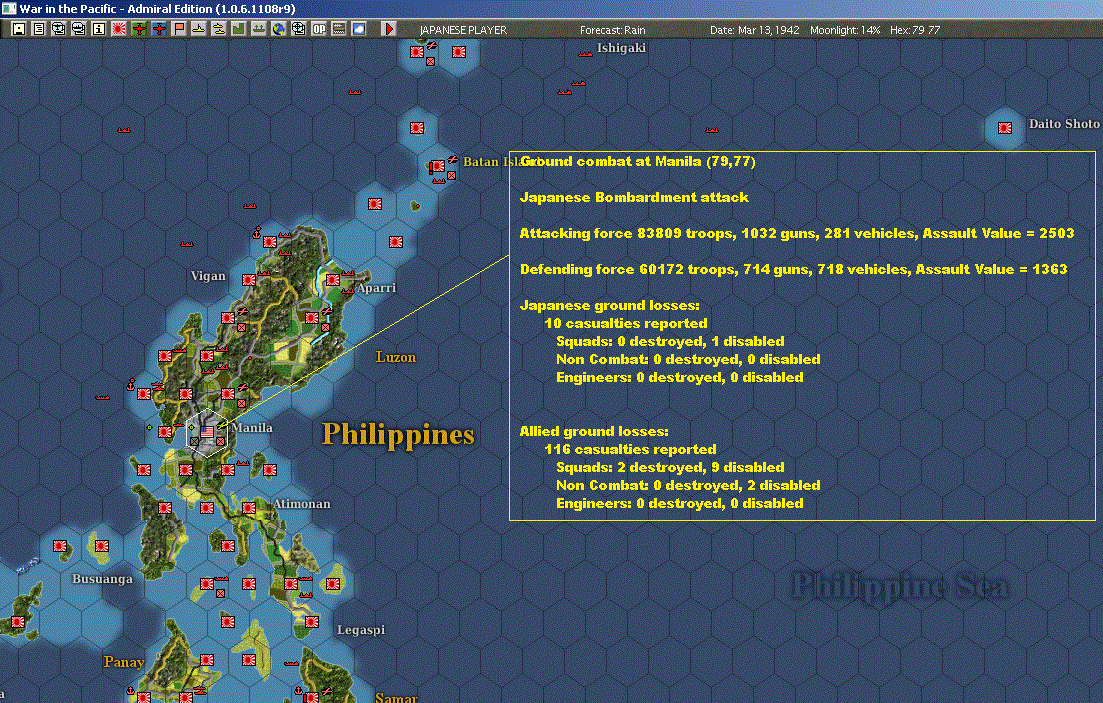This screenshot has width=1103, height=703.
Task: Click 'Squads: 2 destroyed, 9 disabled' line
Action: click(670, 467)
